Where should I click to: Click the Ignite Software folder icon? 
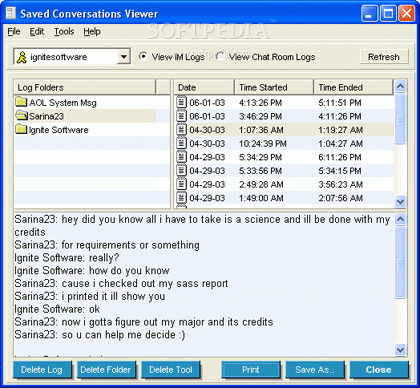21,129
